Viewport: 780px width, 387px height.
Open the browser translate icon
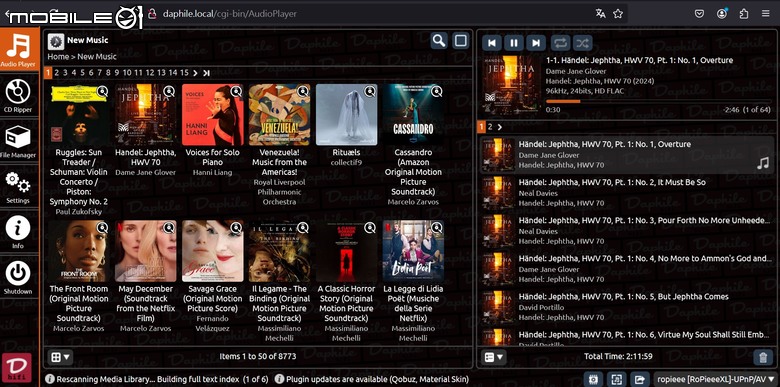pyautogui.click(x=600, y=14)
